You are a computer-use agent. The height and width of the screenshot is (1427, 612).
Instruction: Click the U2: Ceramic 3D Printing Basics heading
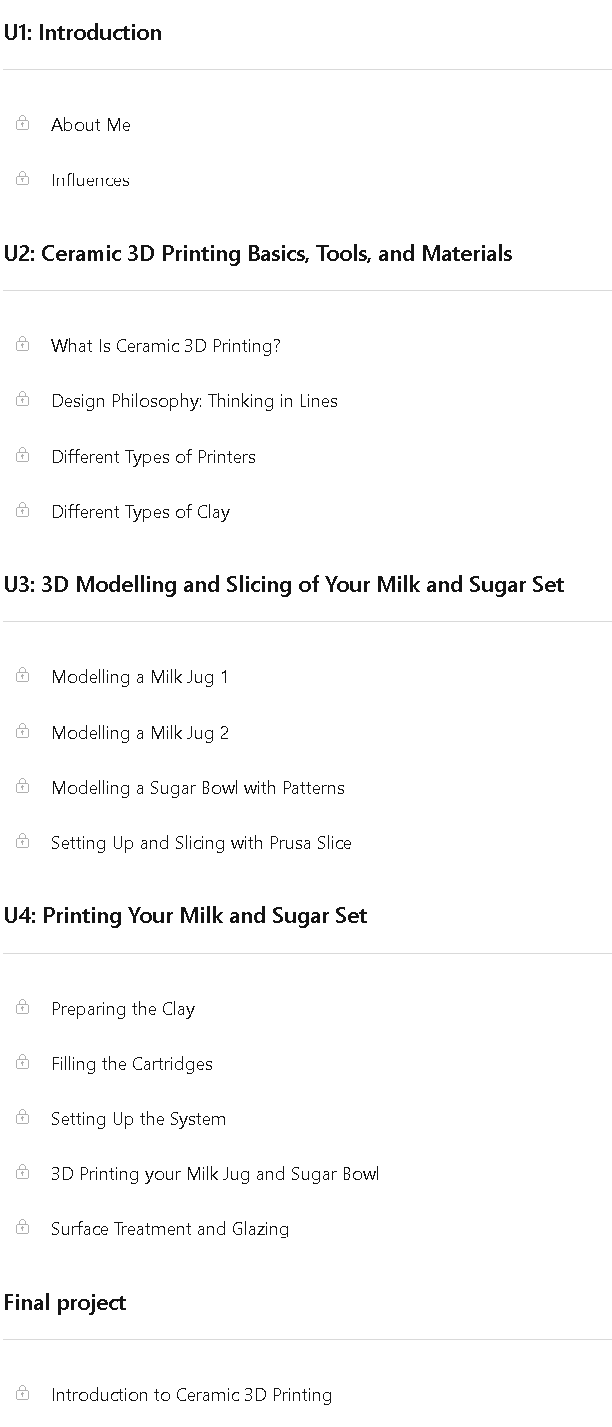pyautogui.click(x=258, y=253)
